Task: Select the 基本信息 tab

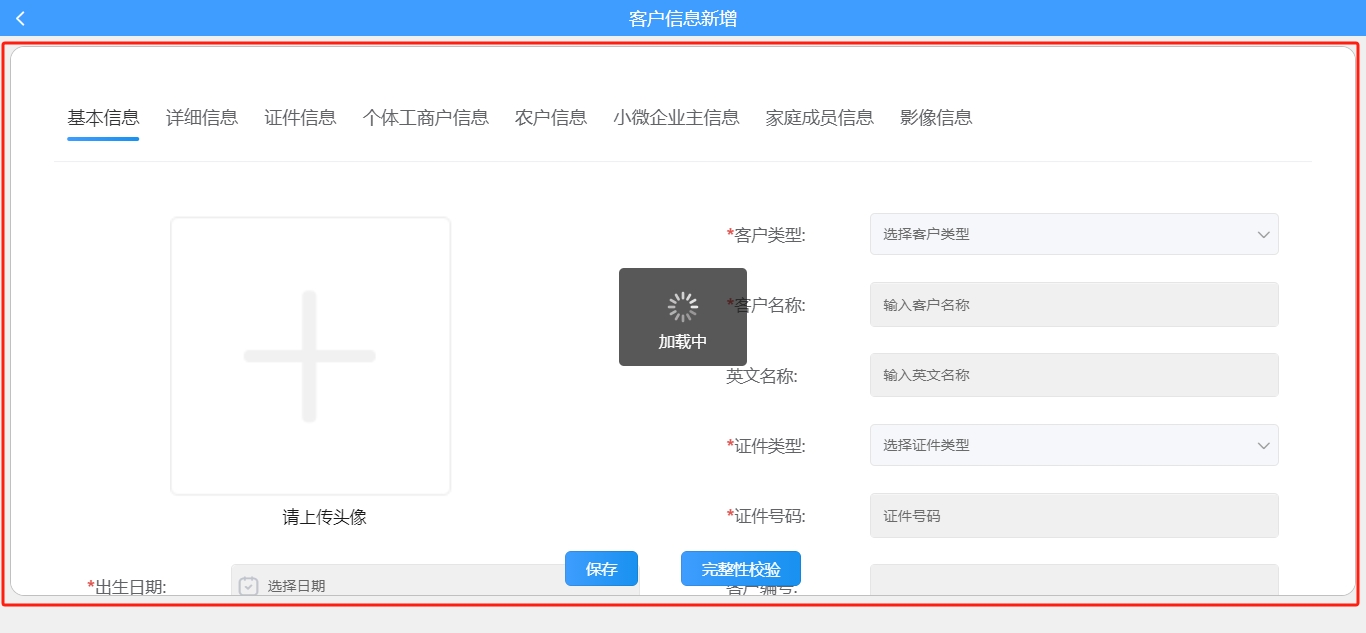Action: (103, 117)
